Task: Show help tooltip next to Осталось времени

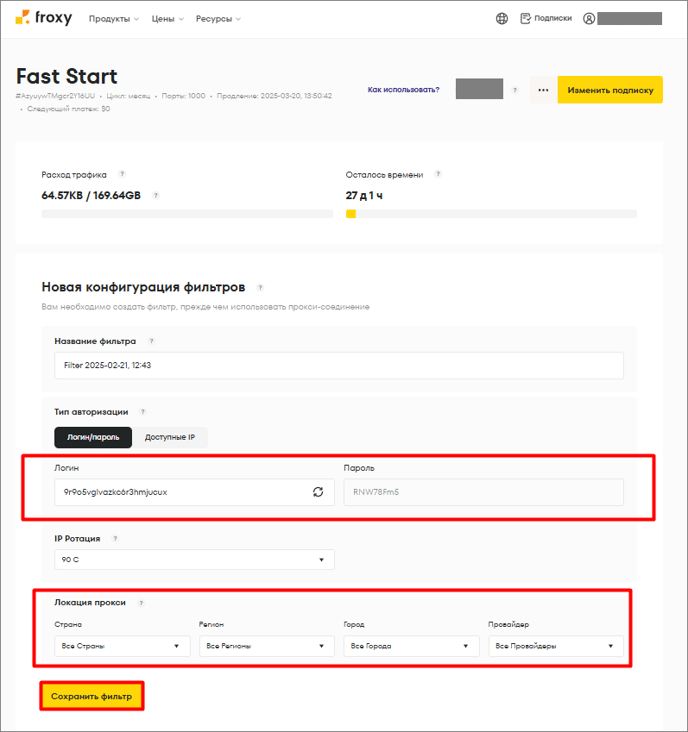Action: point(438,174)
